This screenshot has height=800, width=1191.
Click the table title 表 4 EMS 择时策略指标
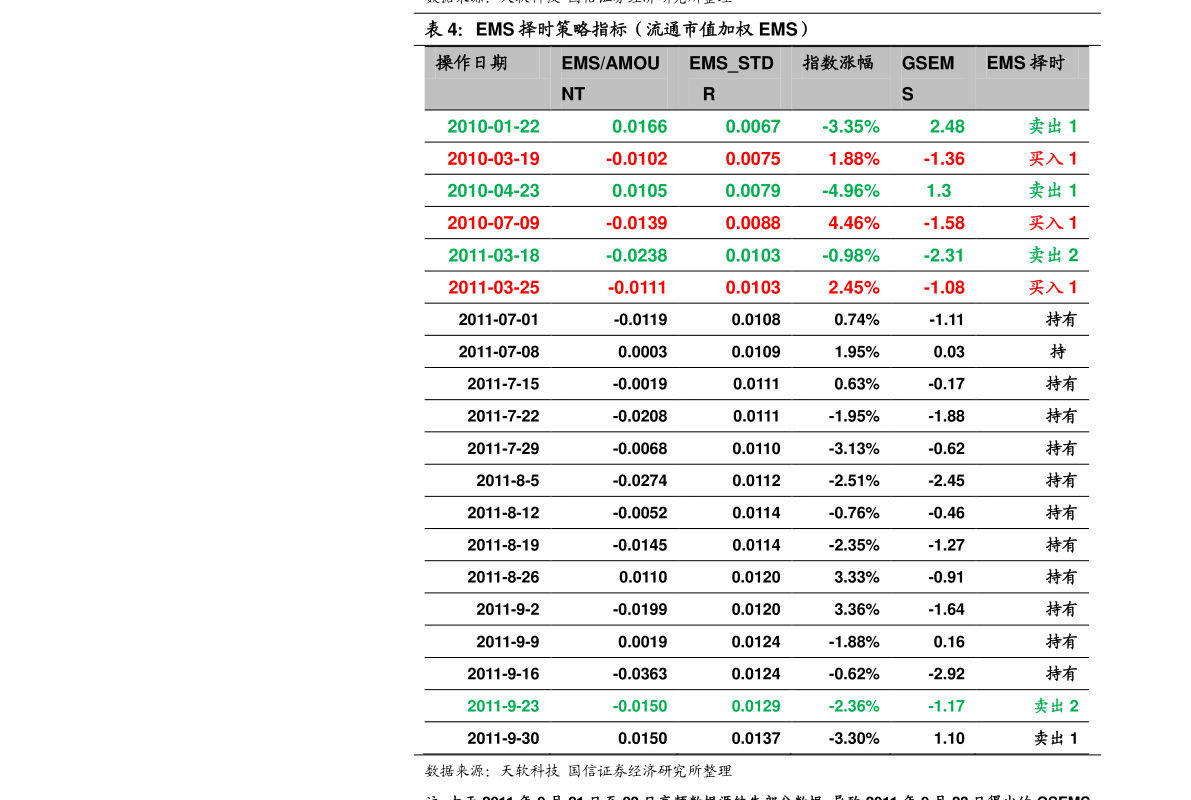(x=618, y=30)
